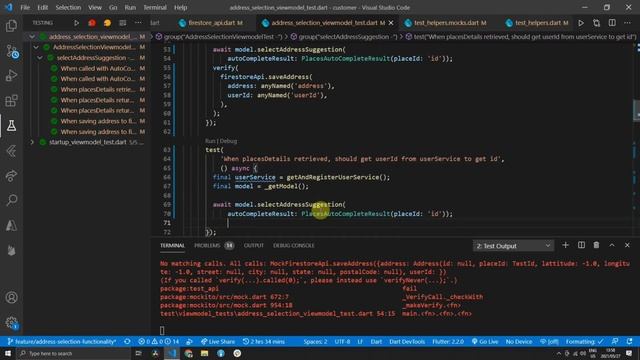Run the current Dart file

pos(581,23)
